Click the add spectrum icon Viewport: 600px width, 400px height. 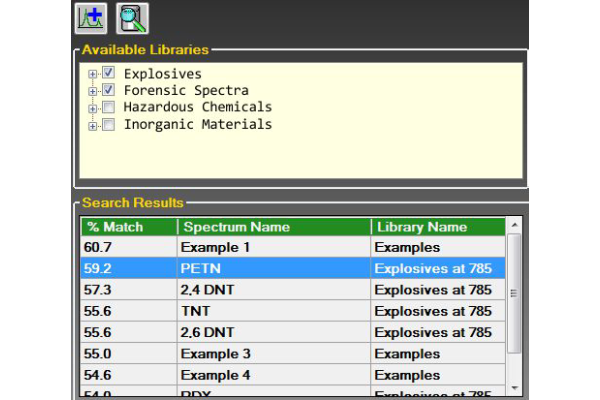[x=91, y=17]
